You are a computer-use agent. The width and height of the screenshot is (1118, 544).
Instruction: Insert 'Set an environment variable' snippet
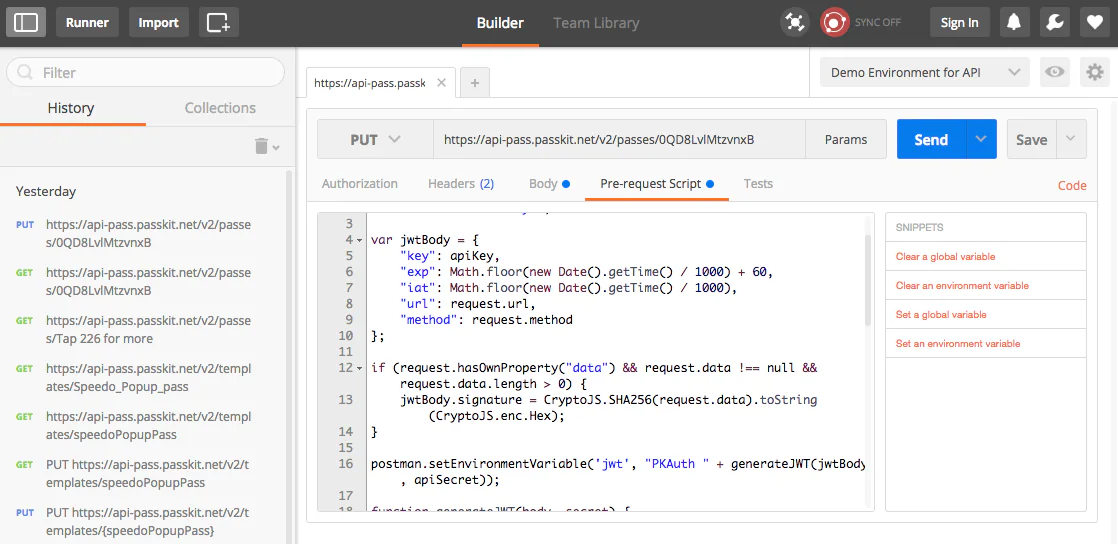[x=958, y=344]
